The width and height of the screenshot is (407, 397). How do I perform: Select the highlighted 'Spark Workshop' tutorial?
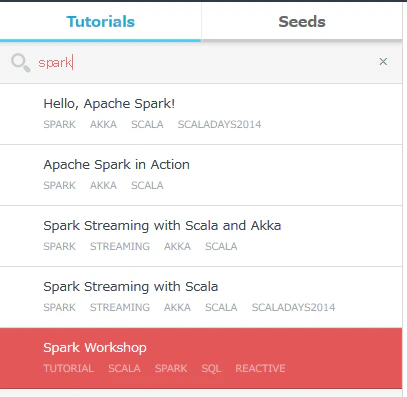(x=201, y=358)
